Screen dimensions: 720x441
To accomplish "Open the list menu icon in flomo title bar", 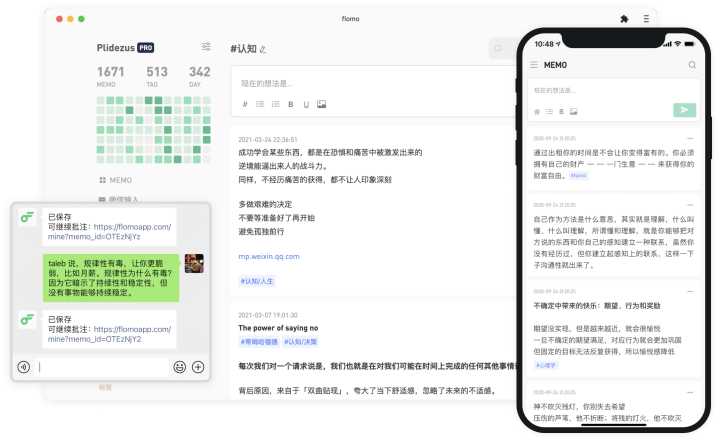I will click(646, 19).
